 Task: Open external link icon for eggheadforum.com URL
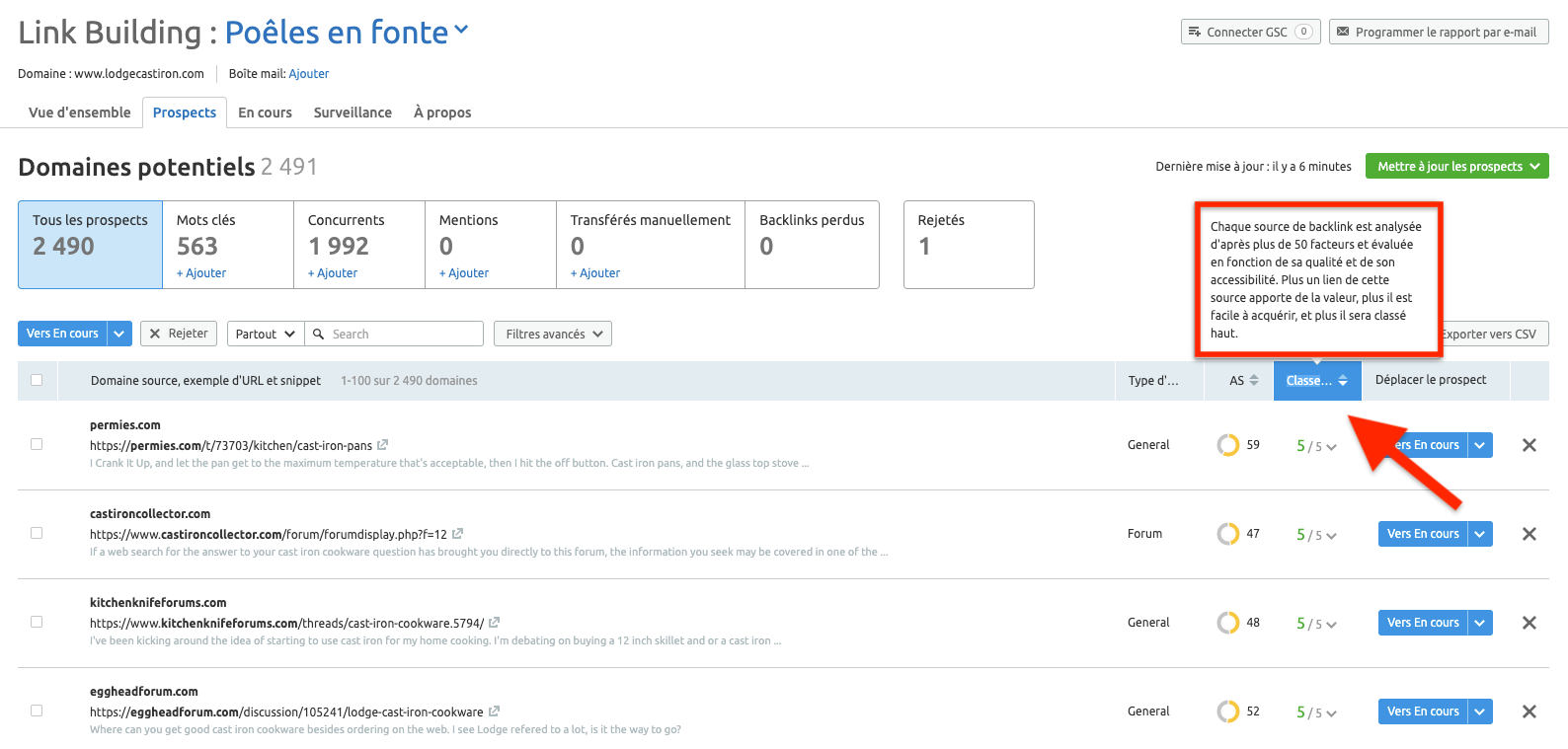pyautogui.click(x=494, y=712)
